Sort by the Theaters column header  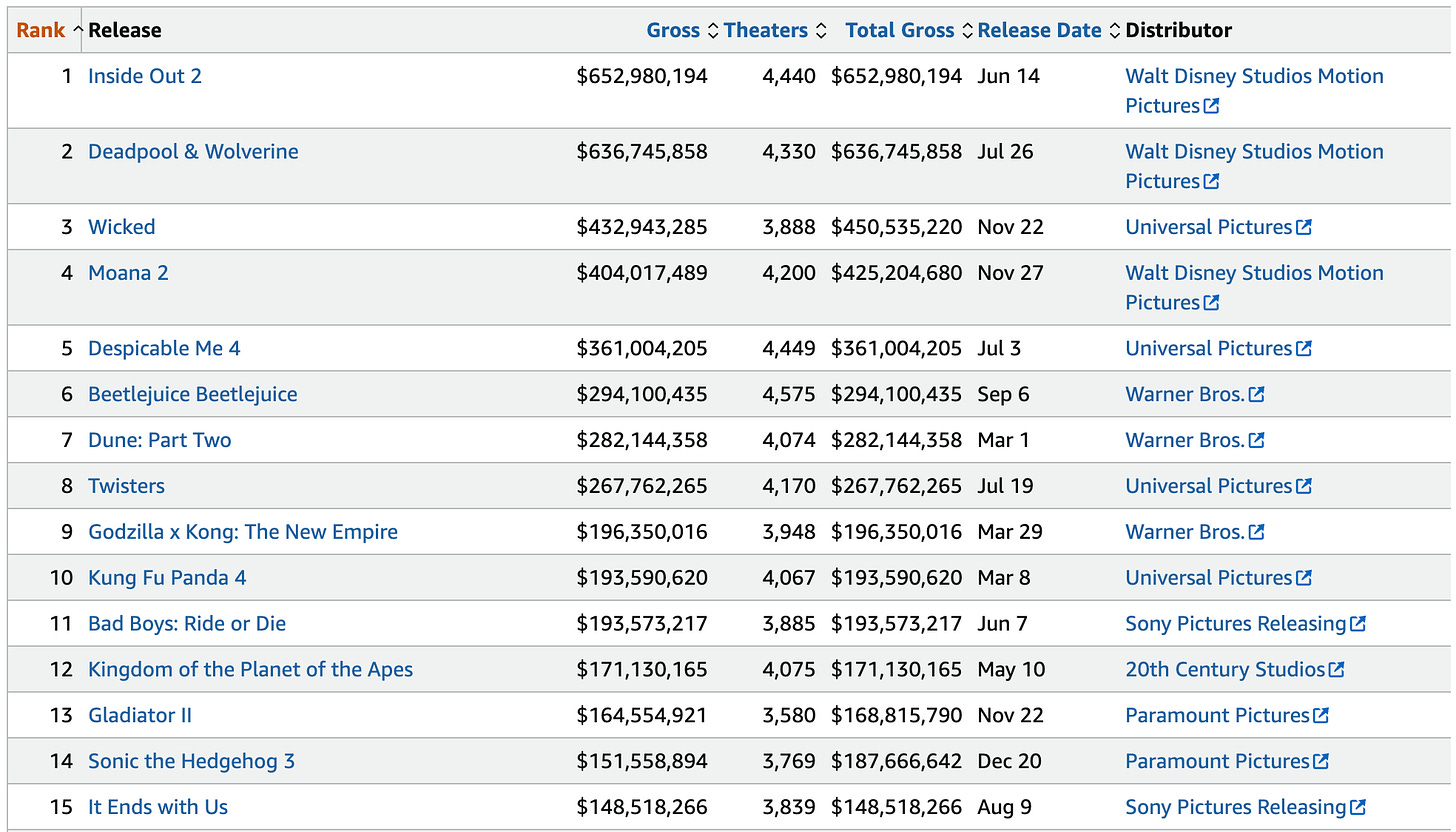[x=766, y=30]
